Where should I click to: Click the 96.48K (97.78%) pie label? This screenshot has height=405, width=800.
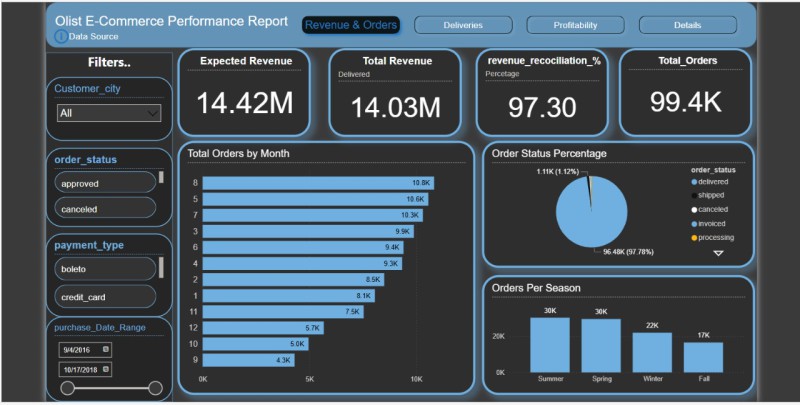[x=628, y=252]
